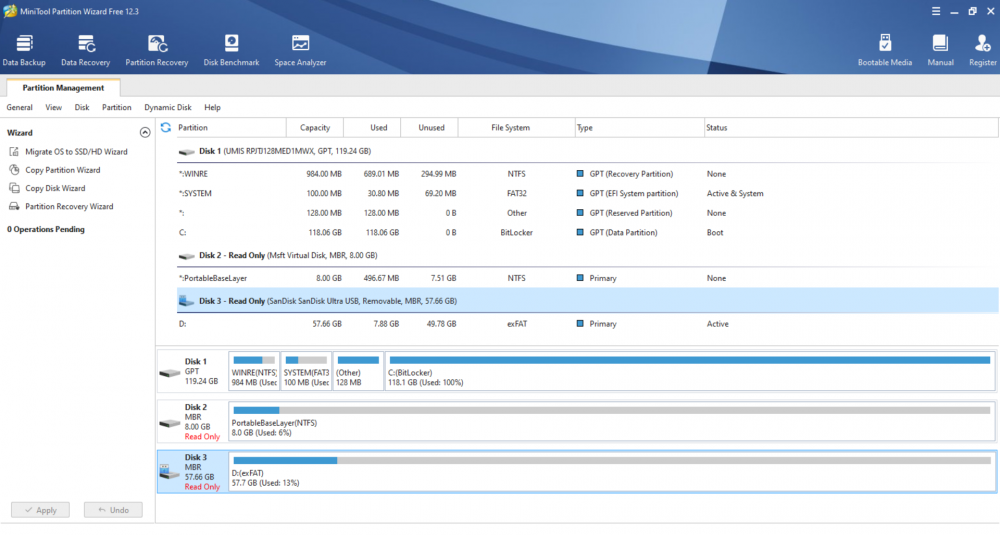The height and width of the screenshot is (535, 1000).
Task: Open Partition Recovery tool
Action: (x=157, y=50)
